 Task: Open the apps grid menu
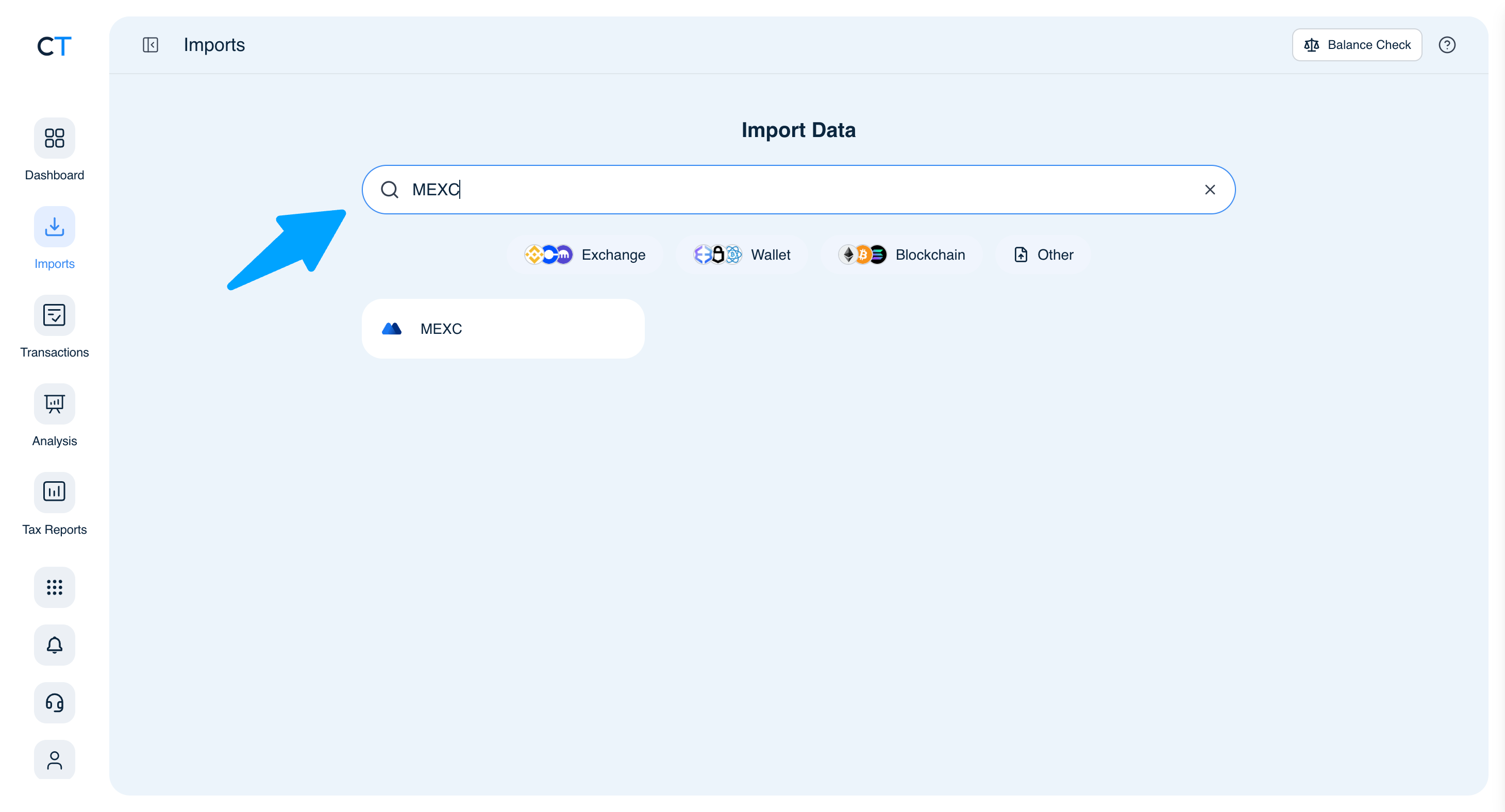[x=54, y=587]
